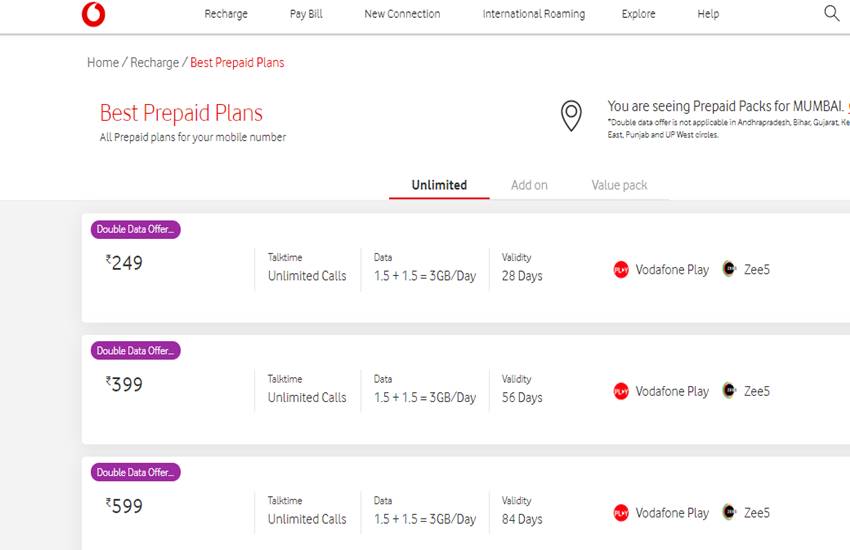This screenshot has height=550, width=850.
Task: Click the location pin icon
Action: [571, 116]
